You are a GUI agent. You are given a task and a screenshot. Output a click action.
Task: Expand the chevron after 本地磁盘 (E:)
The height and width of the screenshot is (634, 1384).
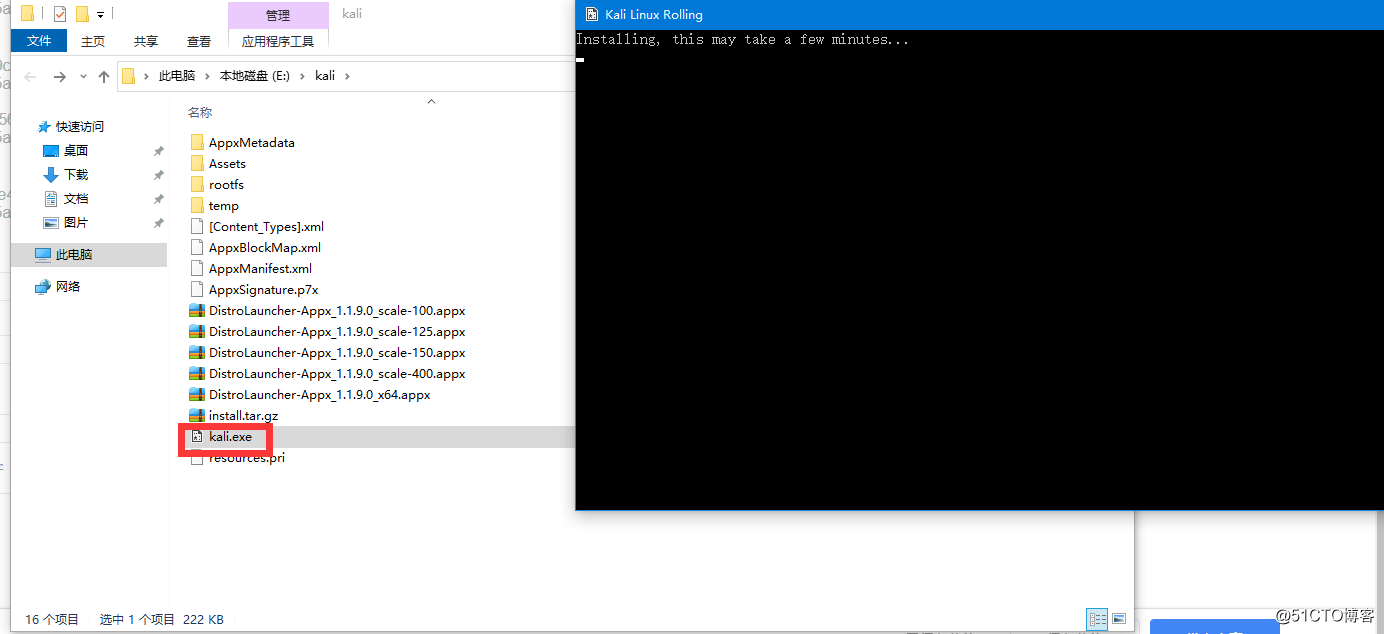point(301,76)
